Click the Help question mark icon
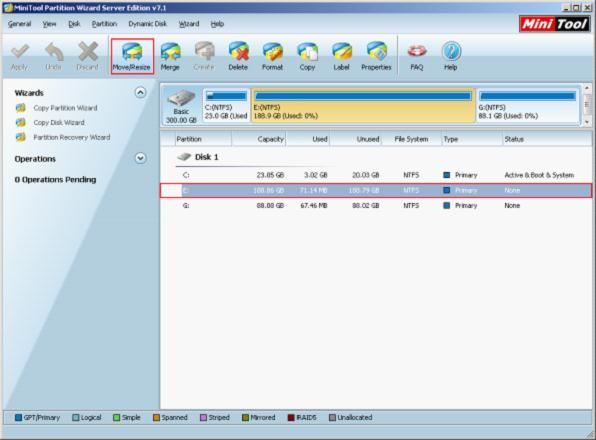This screenshot has height=440, width=596. [451, 52]
